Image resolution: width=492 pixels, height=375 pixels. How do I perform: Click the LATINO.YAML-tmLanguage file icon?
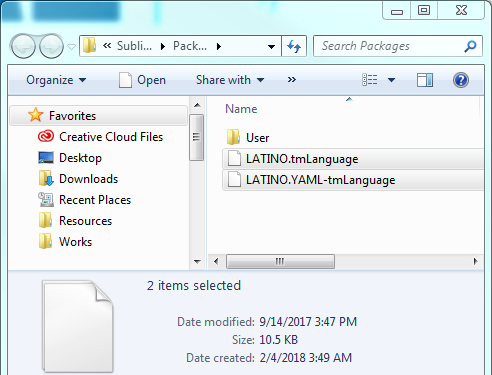click(234, 180)
